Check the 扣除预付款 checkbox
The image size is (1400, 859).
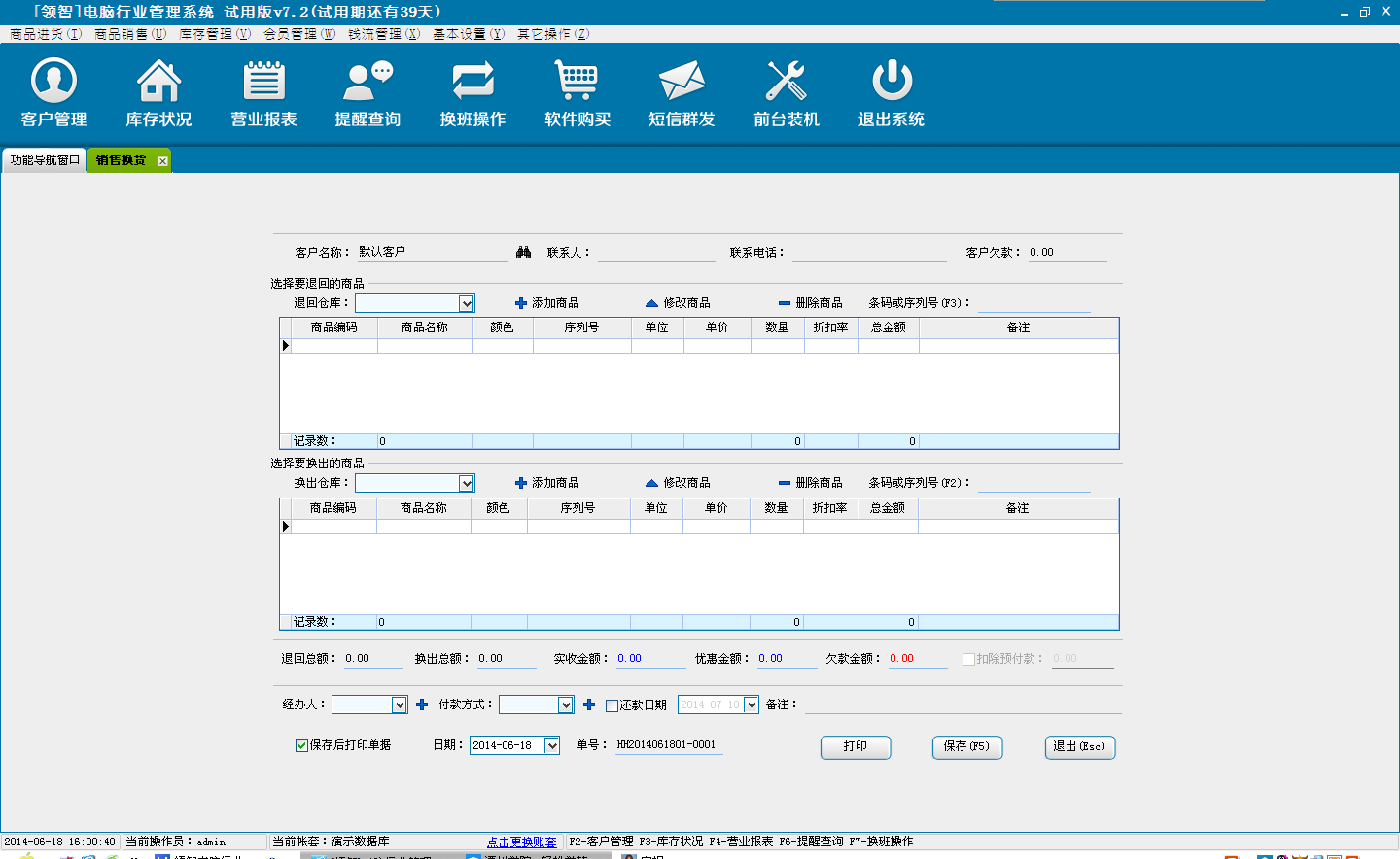[x=968, y=659]
